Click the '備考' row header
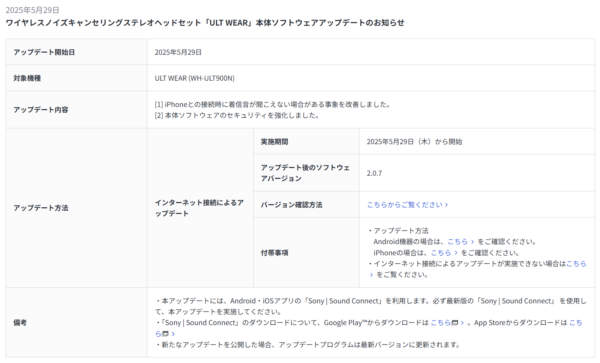The width and height of the screenshot is (600, 363). [x=77, y=322]
